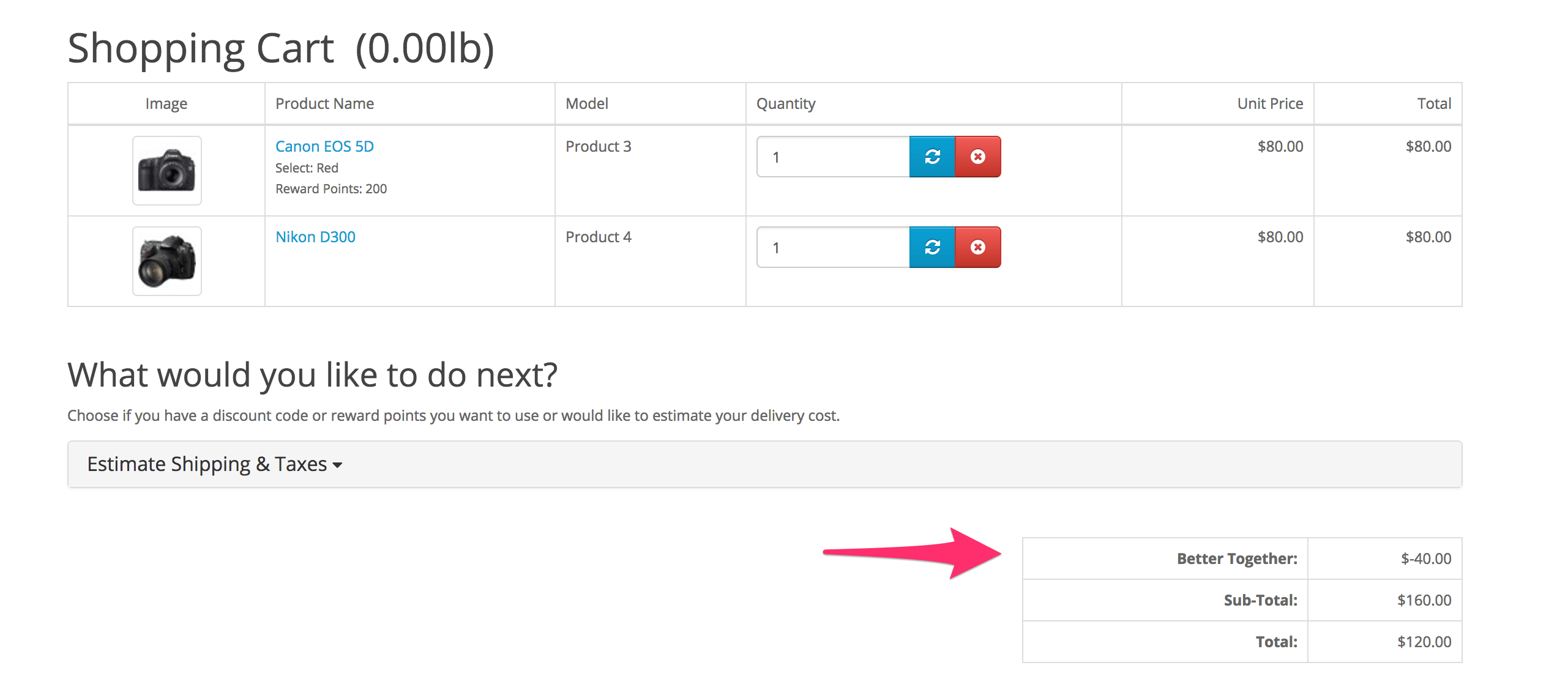Click the Sub-Total label
The image size is (1568, 690).
[1260, 600]
